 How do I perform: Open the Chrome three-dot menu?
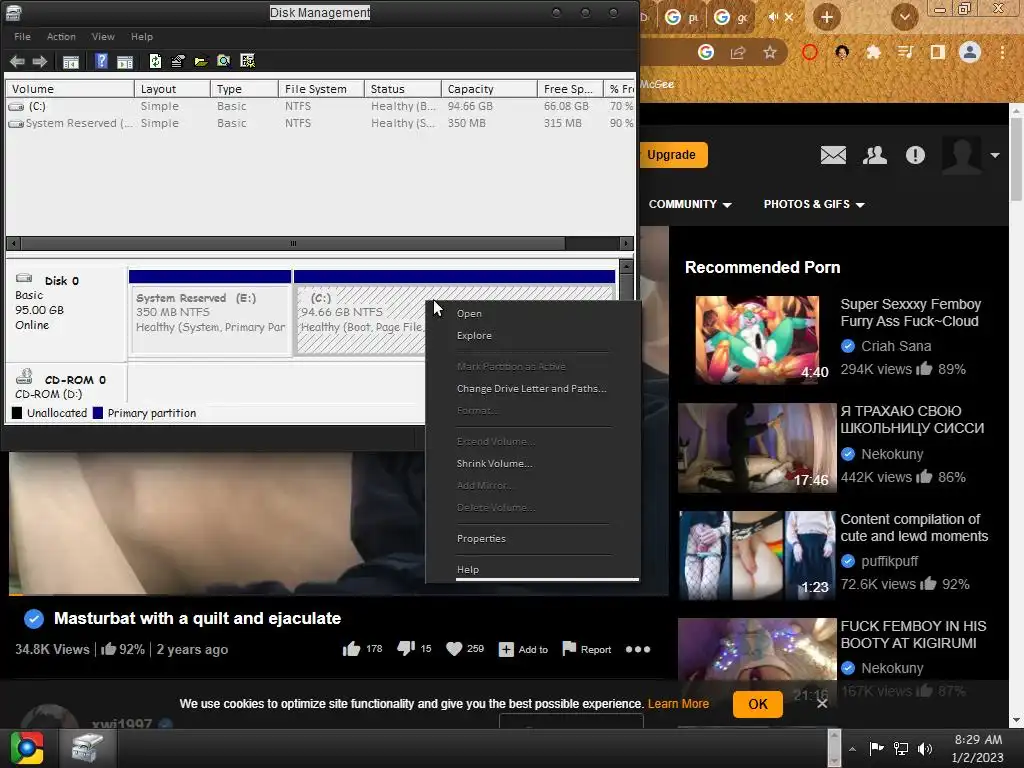(x=1002, y=52)
